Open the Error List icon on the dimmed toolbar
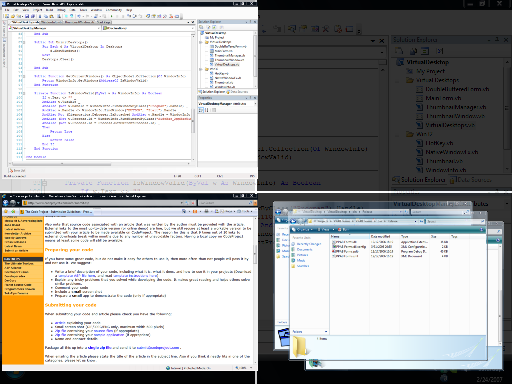This screenshot has height=384, width=512. [x=338, y=29]
